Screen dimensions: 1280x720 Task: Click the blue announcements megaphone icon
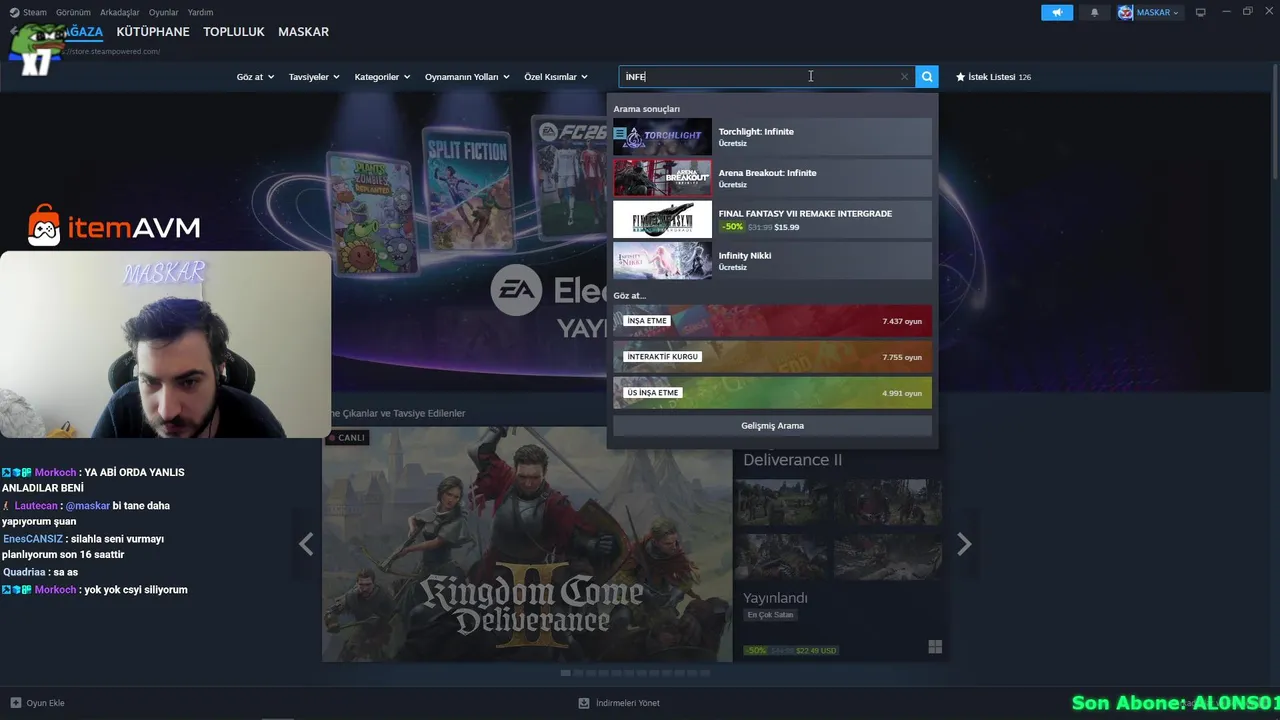(1057, 12)
